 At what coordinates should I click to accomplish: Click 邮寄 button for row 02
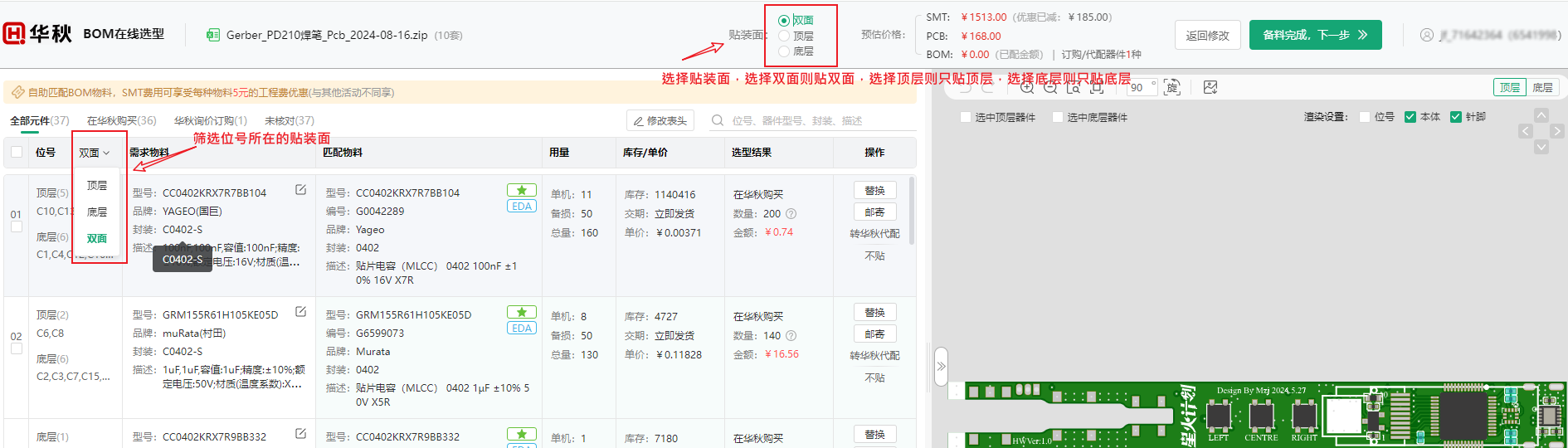pyautogui.click(x=875, y=334)
